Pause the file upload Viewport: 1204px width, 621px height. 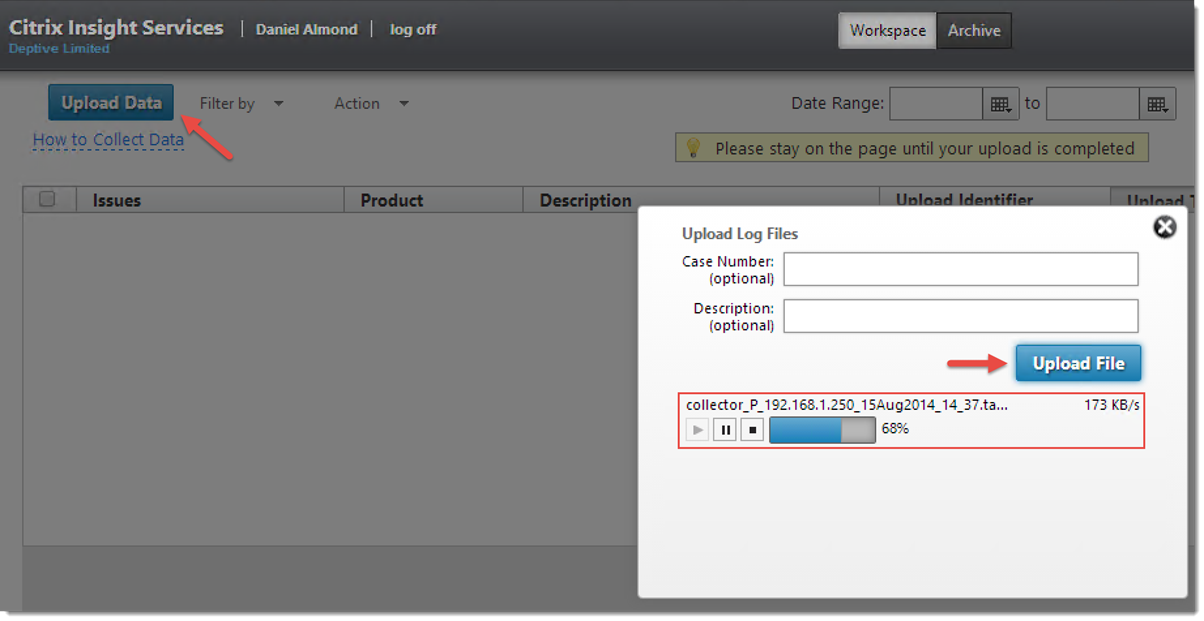click(x=726, y=430)
